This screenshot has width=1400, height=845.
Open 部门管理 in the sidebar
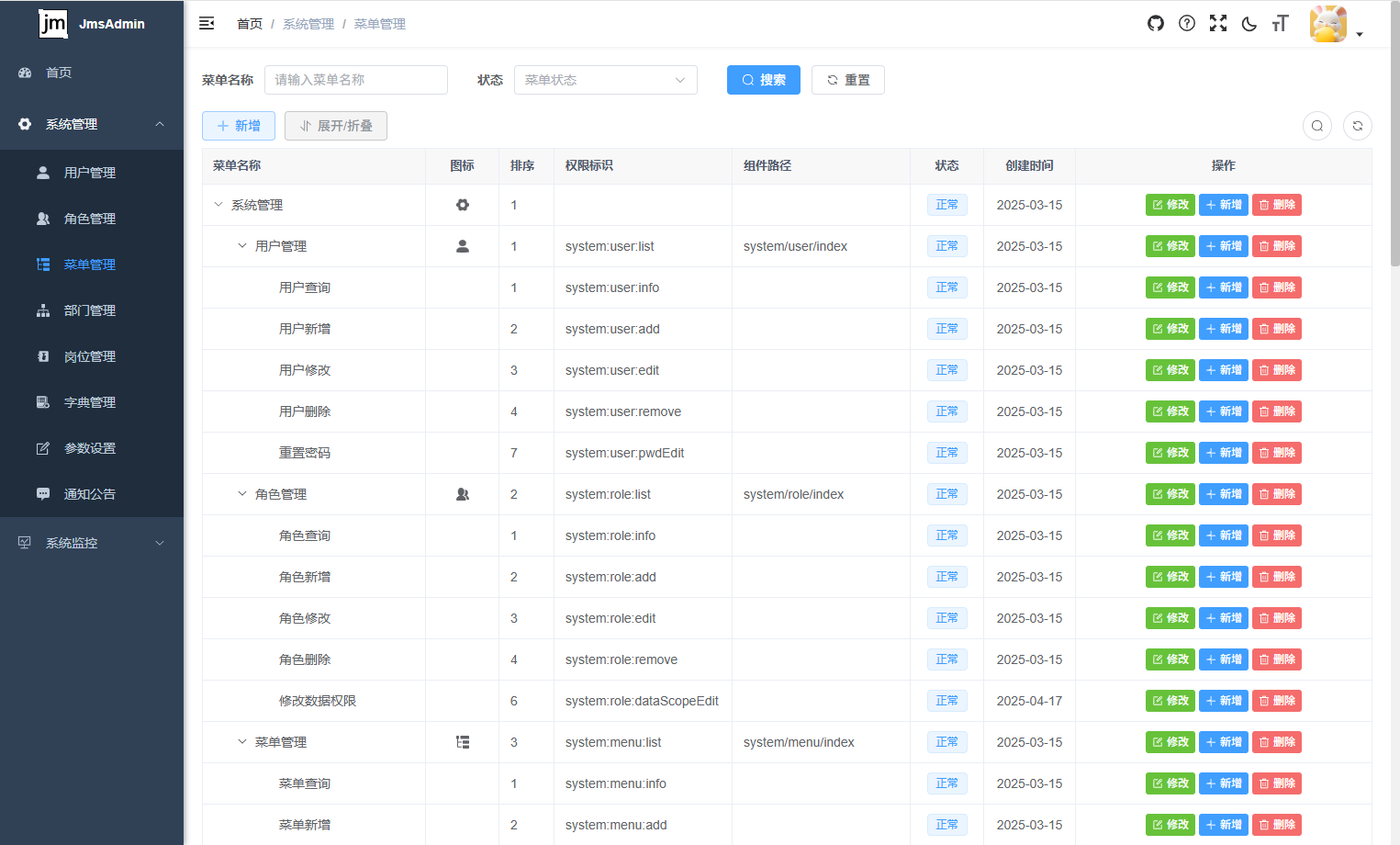(x=92, y=310)
